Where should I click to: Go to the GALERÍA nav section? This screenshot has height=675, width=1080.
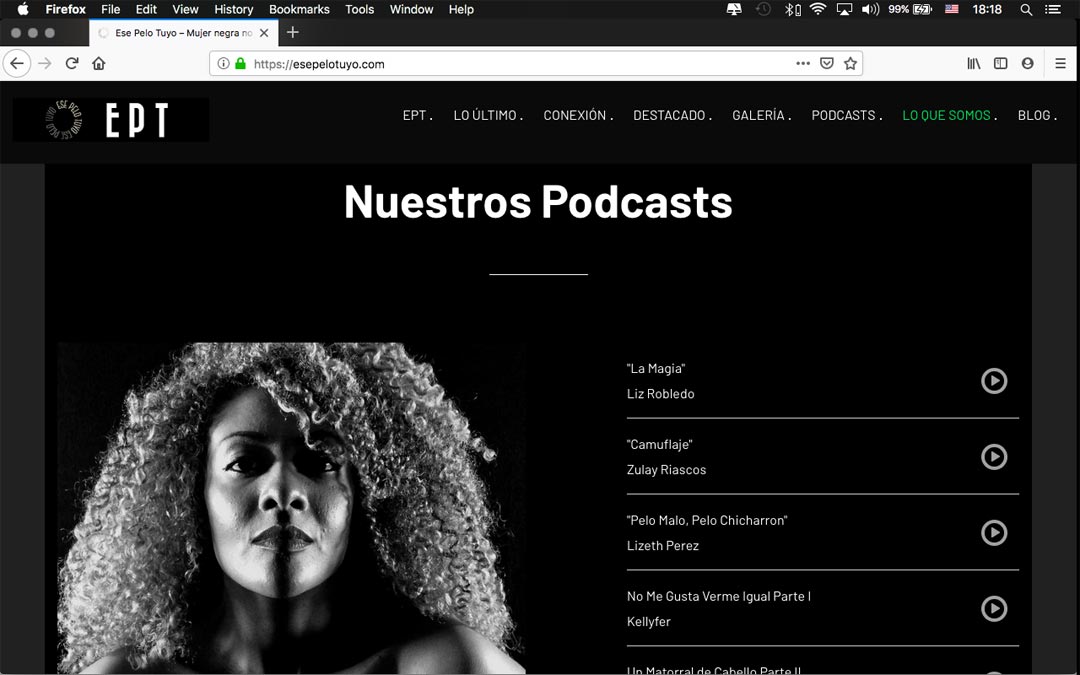point(758,116)
